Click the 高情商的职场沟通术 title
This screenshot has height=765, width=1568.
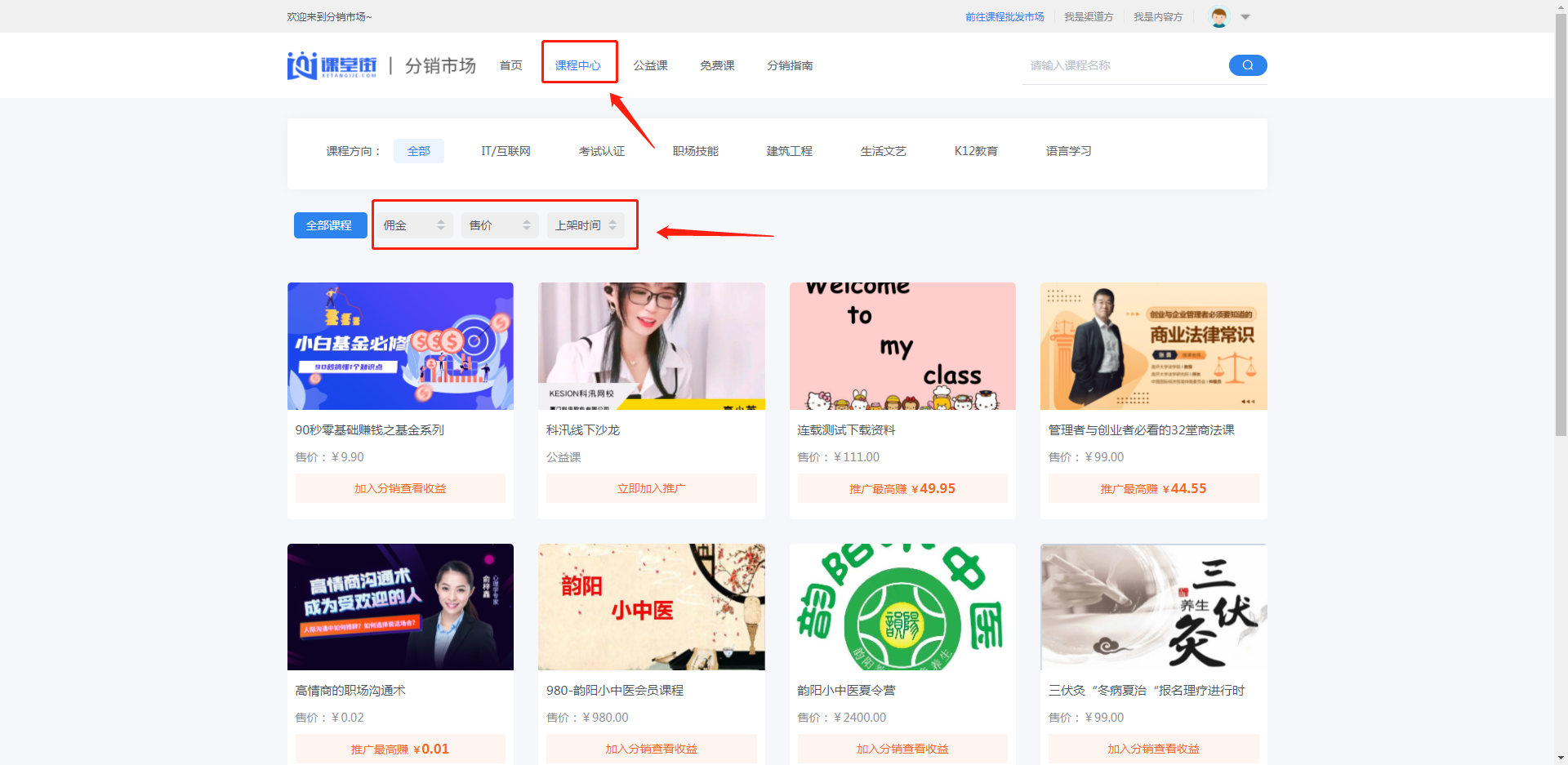(x=350, y=690)
